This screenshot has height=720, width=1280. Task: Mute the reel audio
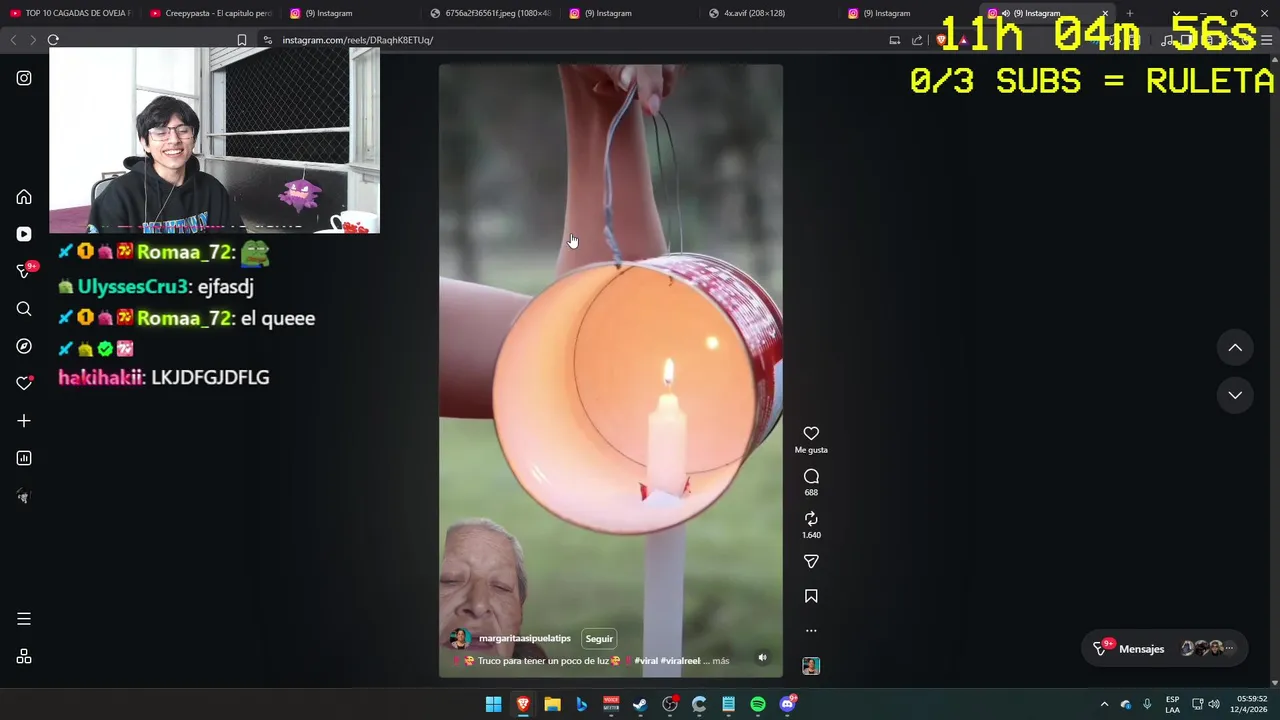(x=762, y=657)
